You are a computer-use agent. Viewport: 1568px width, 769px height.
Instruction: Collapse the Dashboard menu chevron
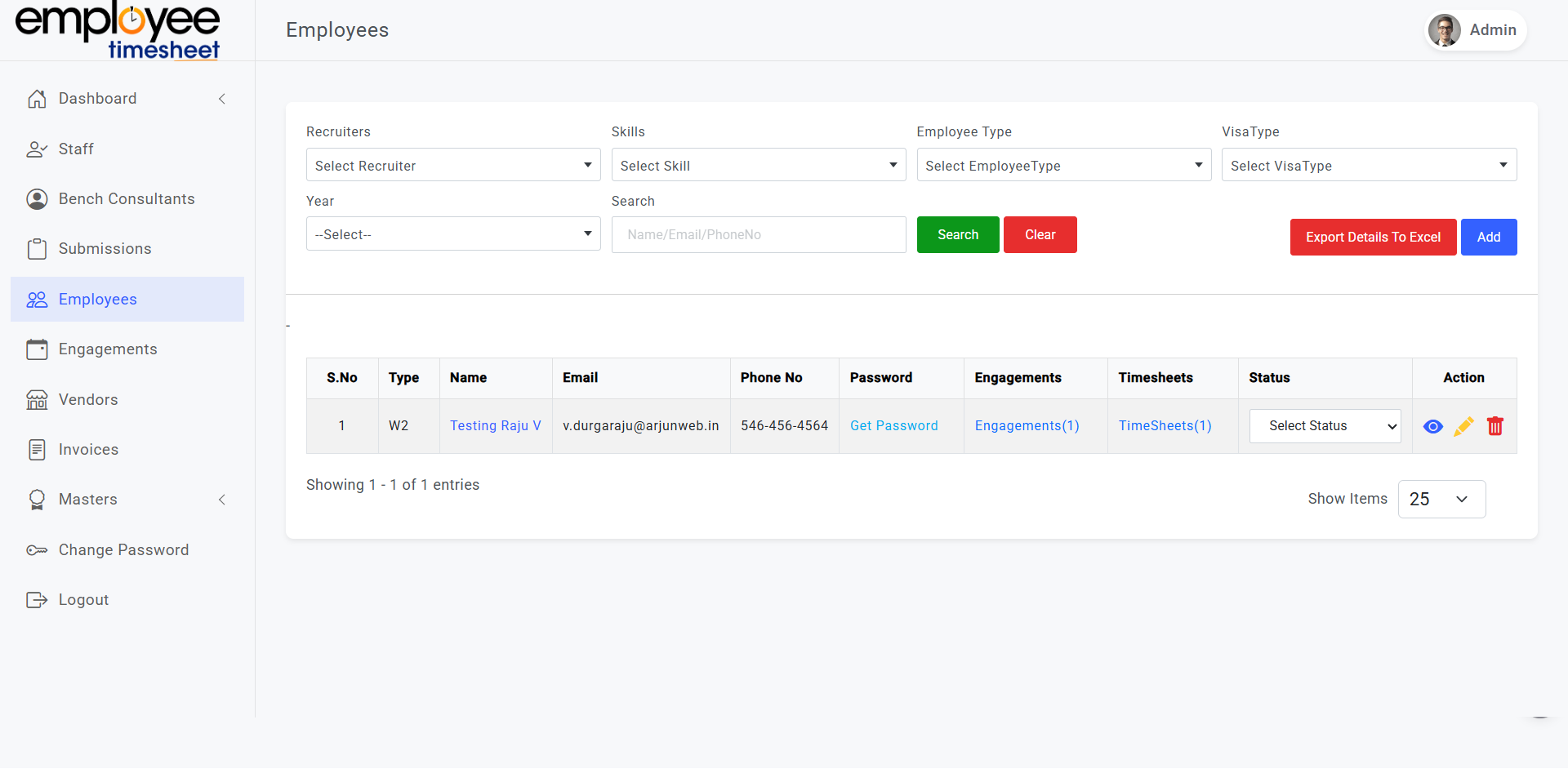point(222,99)
